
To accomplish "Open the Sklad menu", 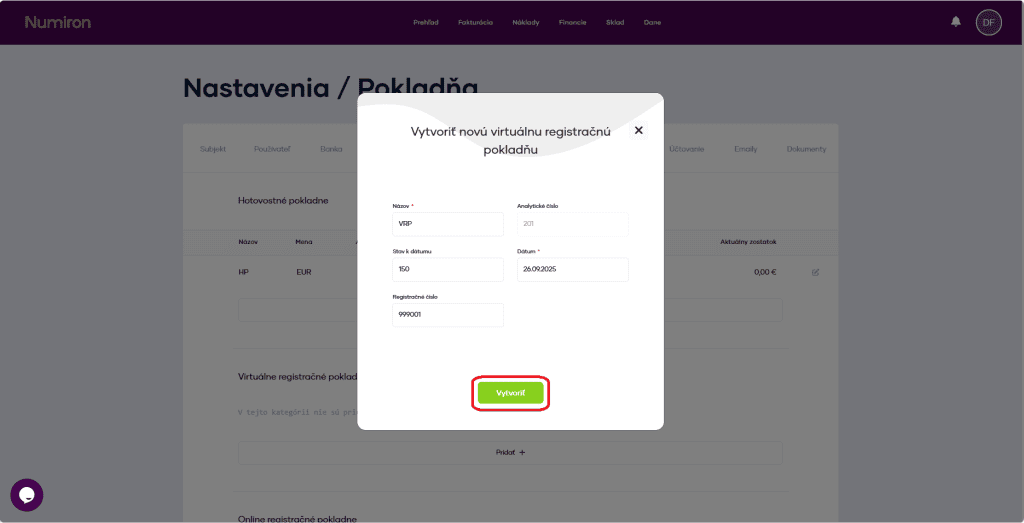I will coord(614,22).
